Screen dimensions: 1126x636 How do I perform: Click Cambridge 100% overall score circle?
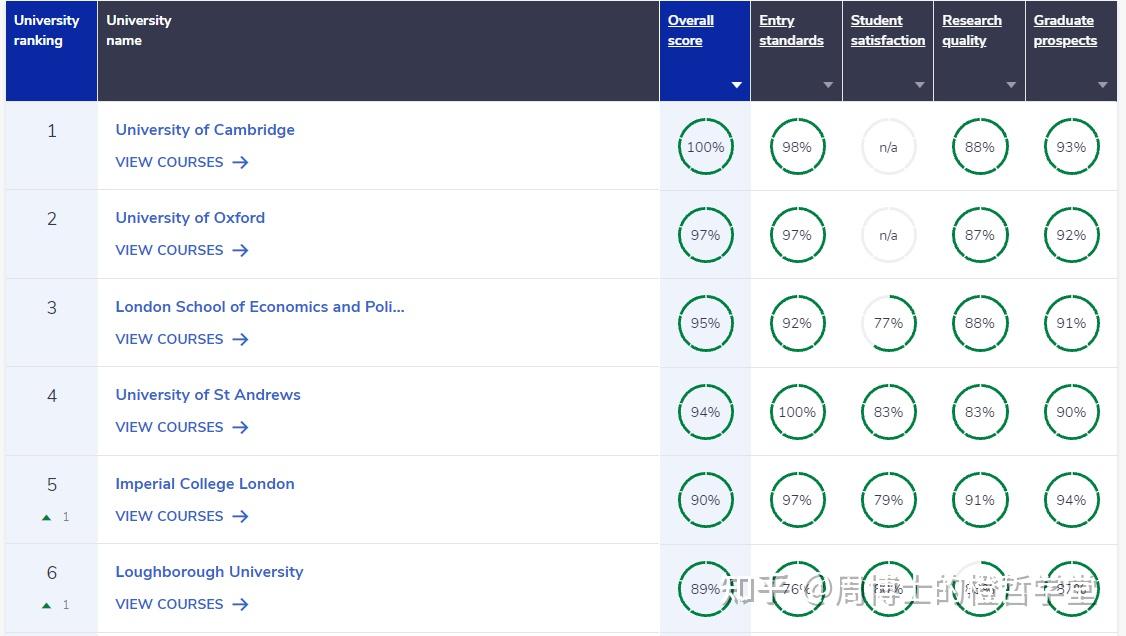pyautogui.click(x=705, y=147)
